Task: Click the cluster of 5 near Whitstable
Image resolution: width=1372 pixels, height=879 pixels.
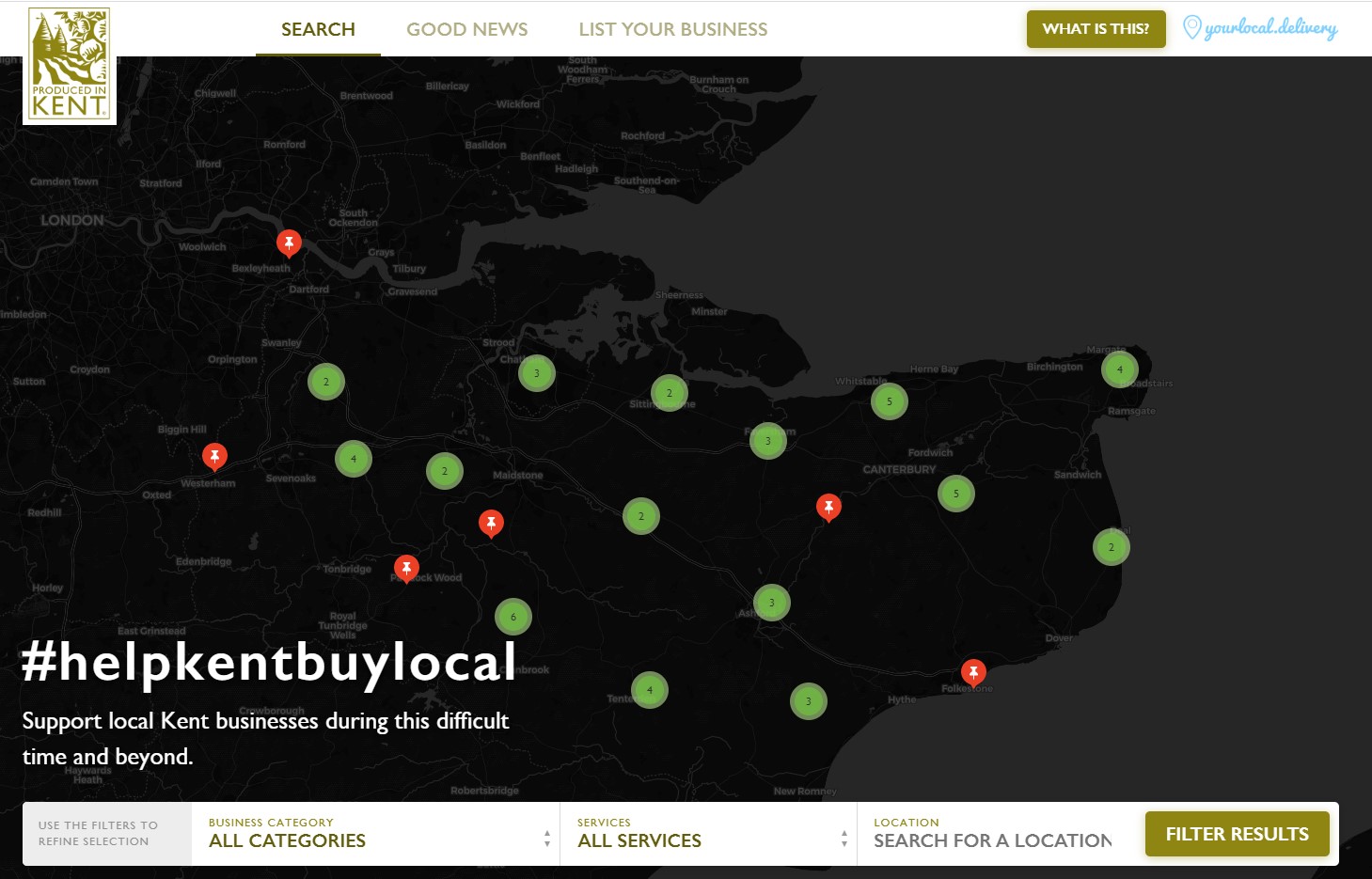Action: [x=889, y=401]
